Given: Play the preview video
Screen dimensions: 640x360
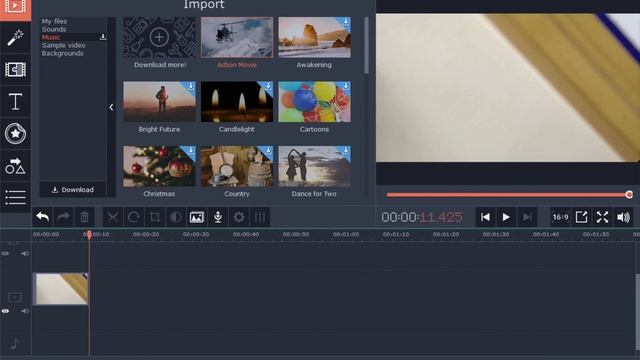Looking at the screenshot, I should tap(506, 217).
